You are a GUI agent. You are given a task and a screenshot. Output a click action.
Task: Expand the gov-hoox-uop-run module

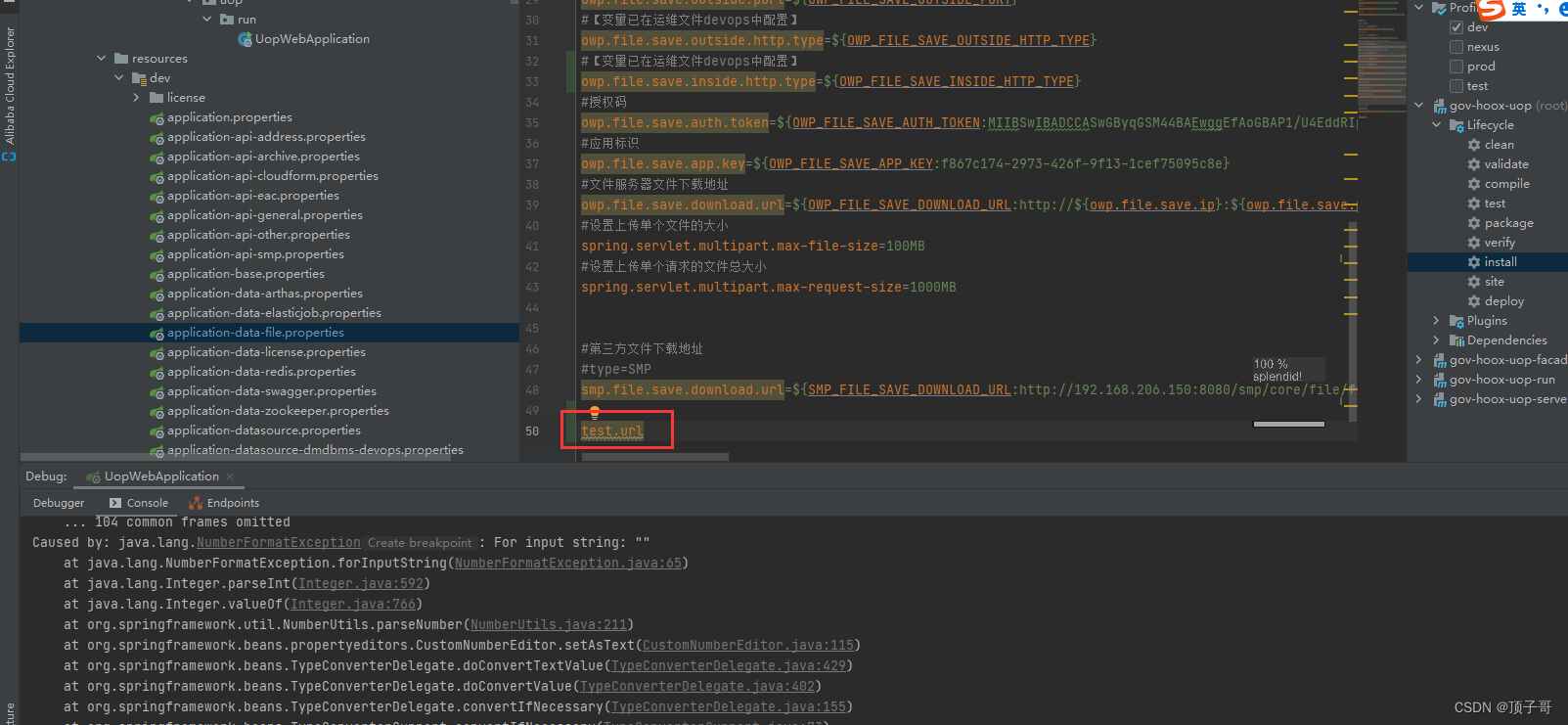pyautogui.click(x=1419, y=380)
